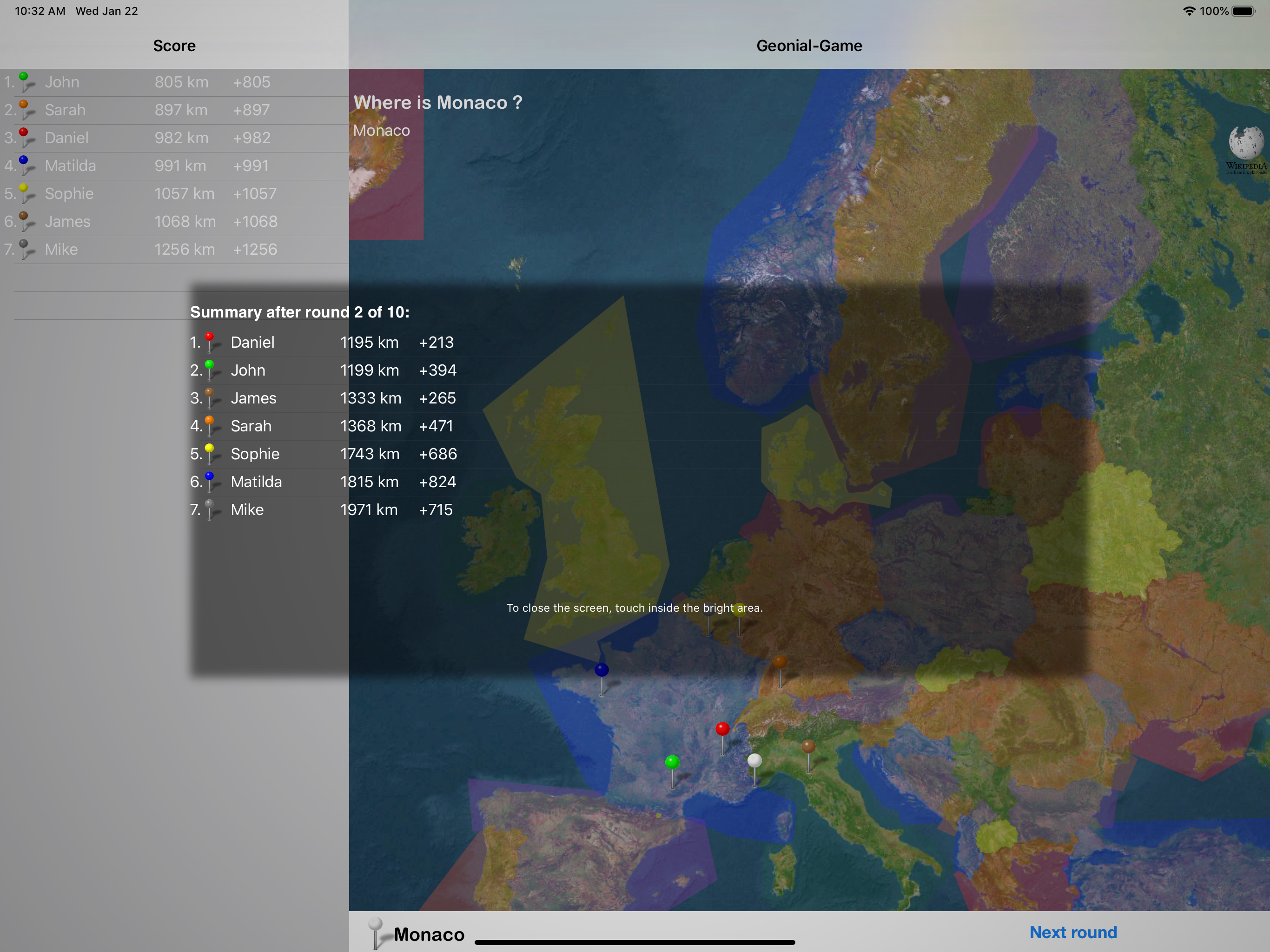1270x952 pixels.
Task: Click the 'Score' panel title
Action: click(174, 46)
